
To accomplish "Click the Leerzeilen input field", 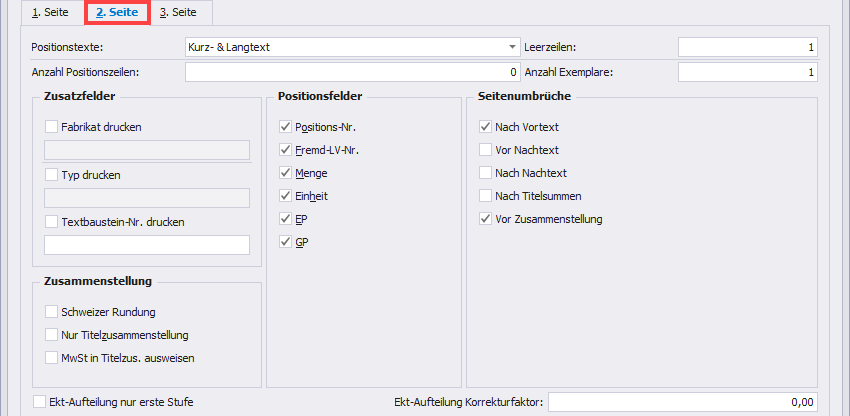I will point(747,47).
